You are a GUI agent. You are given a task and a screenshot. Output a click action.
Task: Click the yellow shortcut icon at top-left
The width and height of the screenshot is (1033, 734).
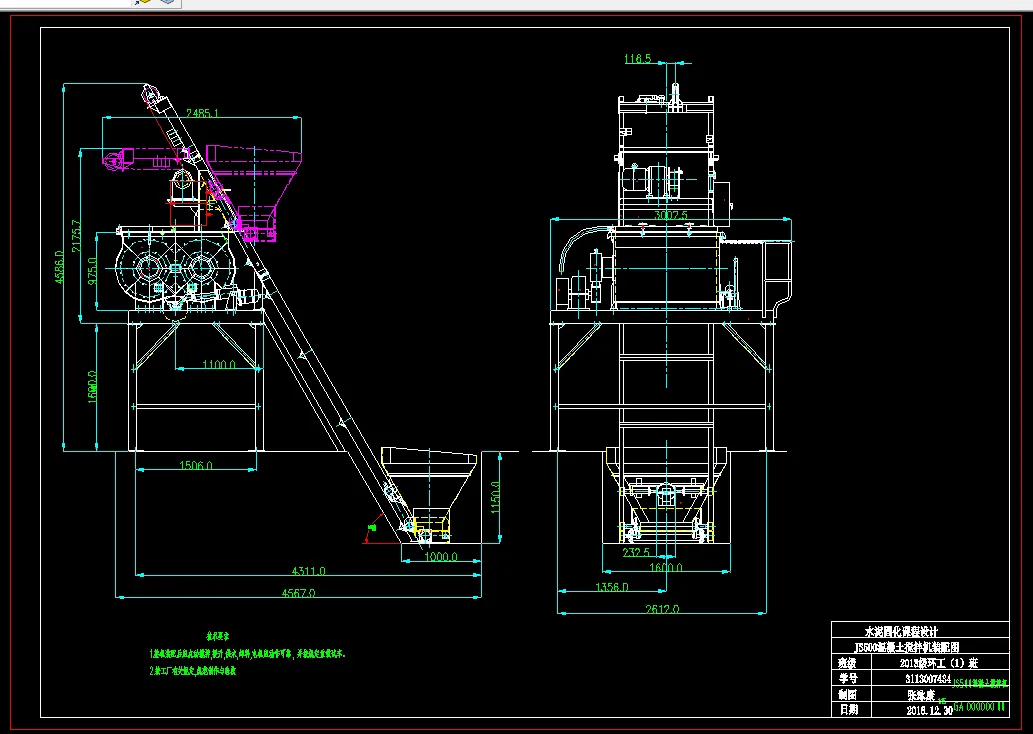point(143,2)
